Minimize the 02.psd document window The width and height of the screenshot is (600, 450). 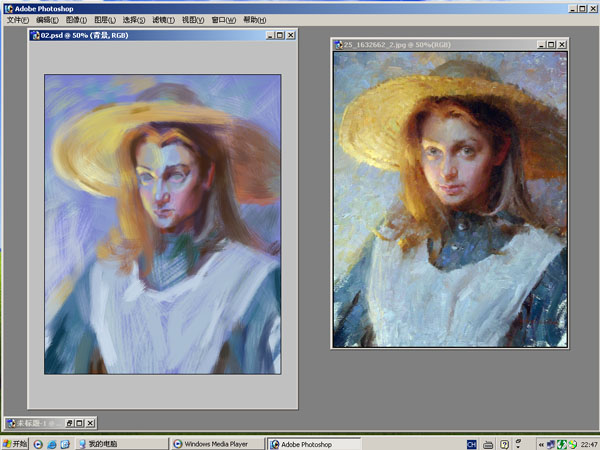[271, 36]
